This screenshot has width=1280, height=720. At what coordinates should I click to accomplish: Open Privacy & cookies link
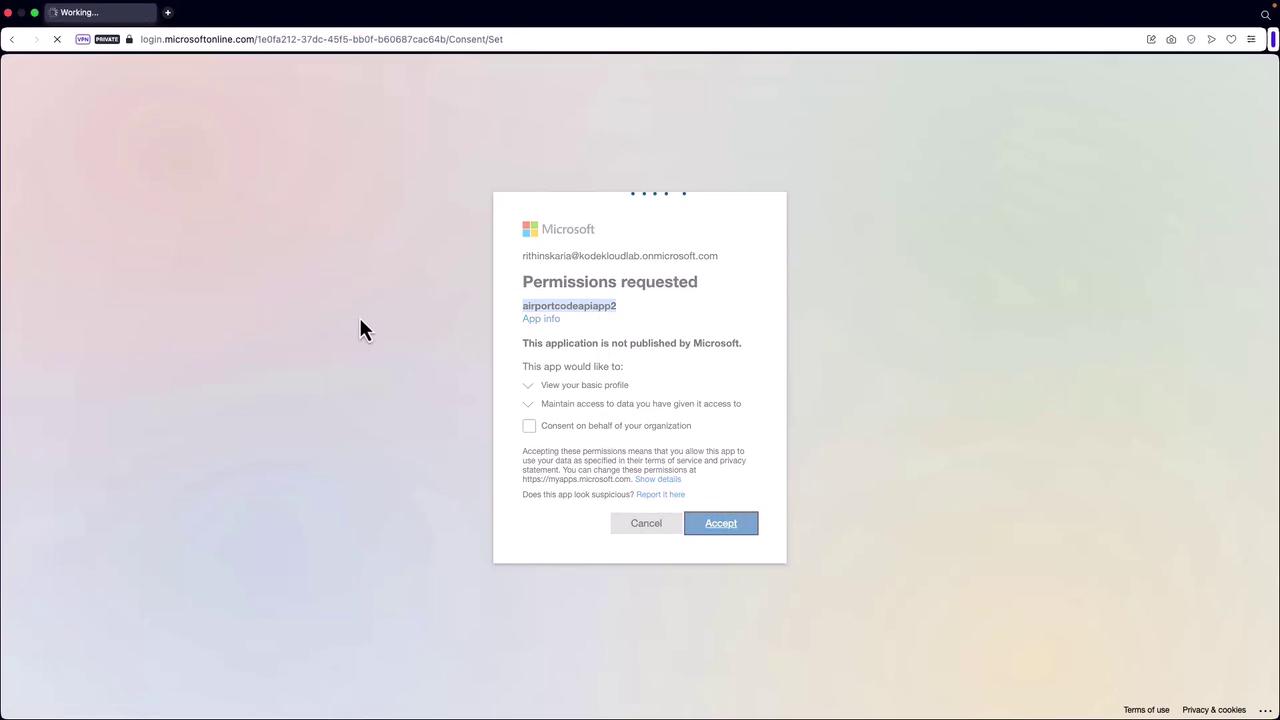1214,710
